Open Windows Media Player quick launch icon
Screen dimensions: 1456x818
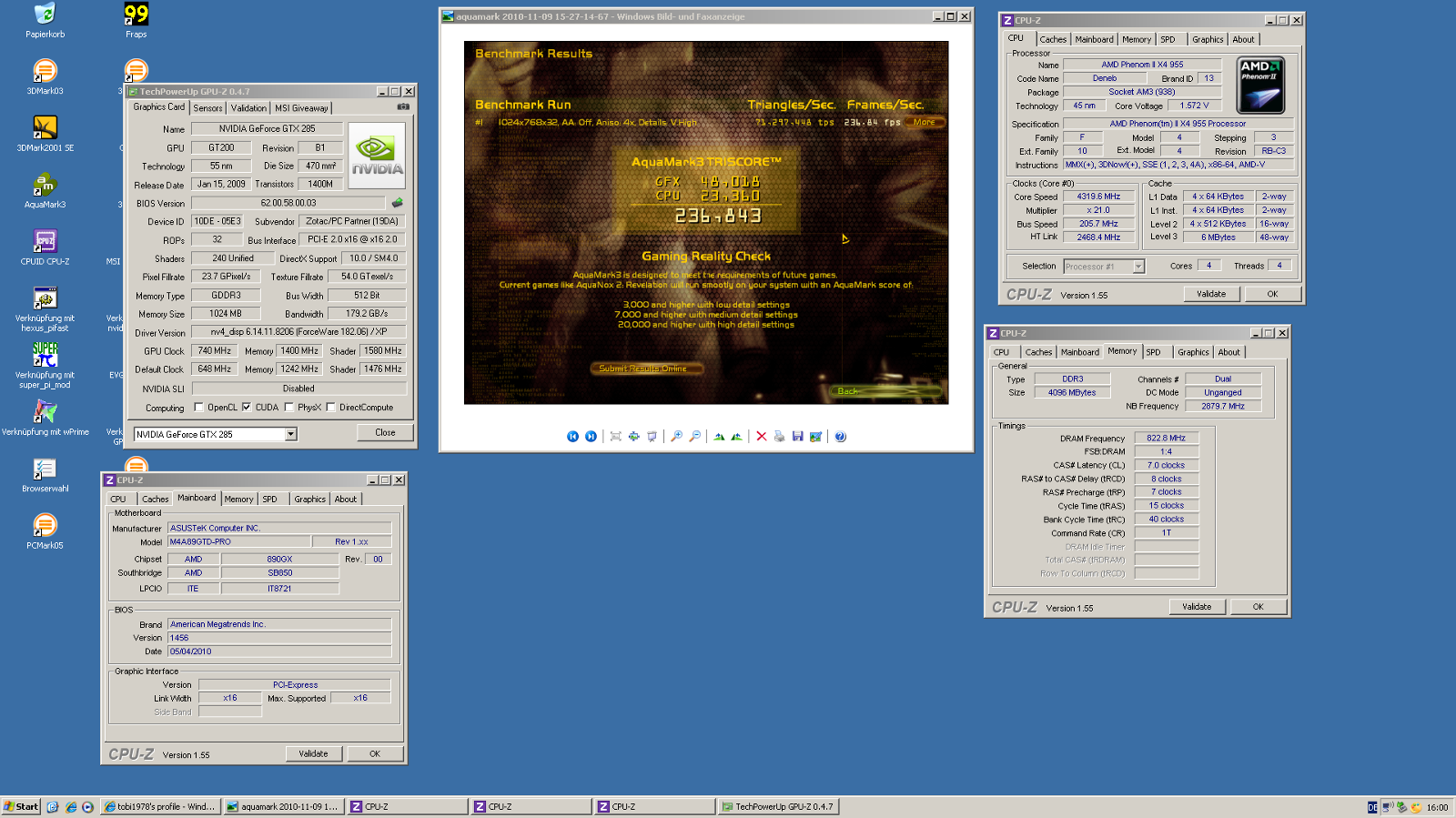click(x=87, y=807)
